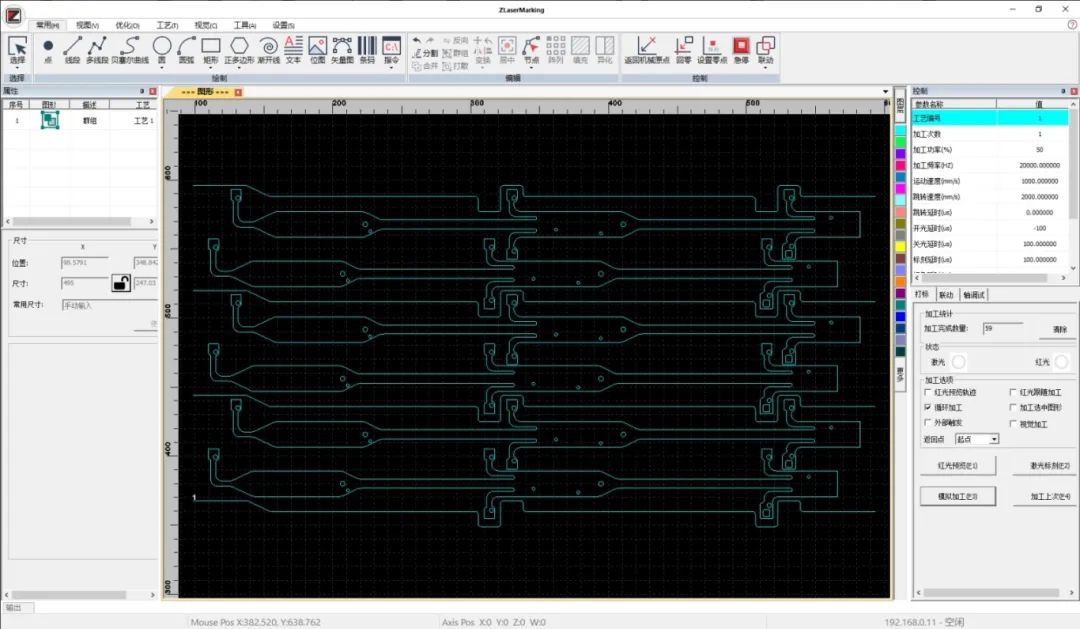Viewport: 1080px width, 629px height.
Task: Enable 外部触发 external trigger checkbox
Action: pos(928,422)
